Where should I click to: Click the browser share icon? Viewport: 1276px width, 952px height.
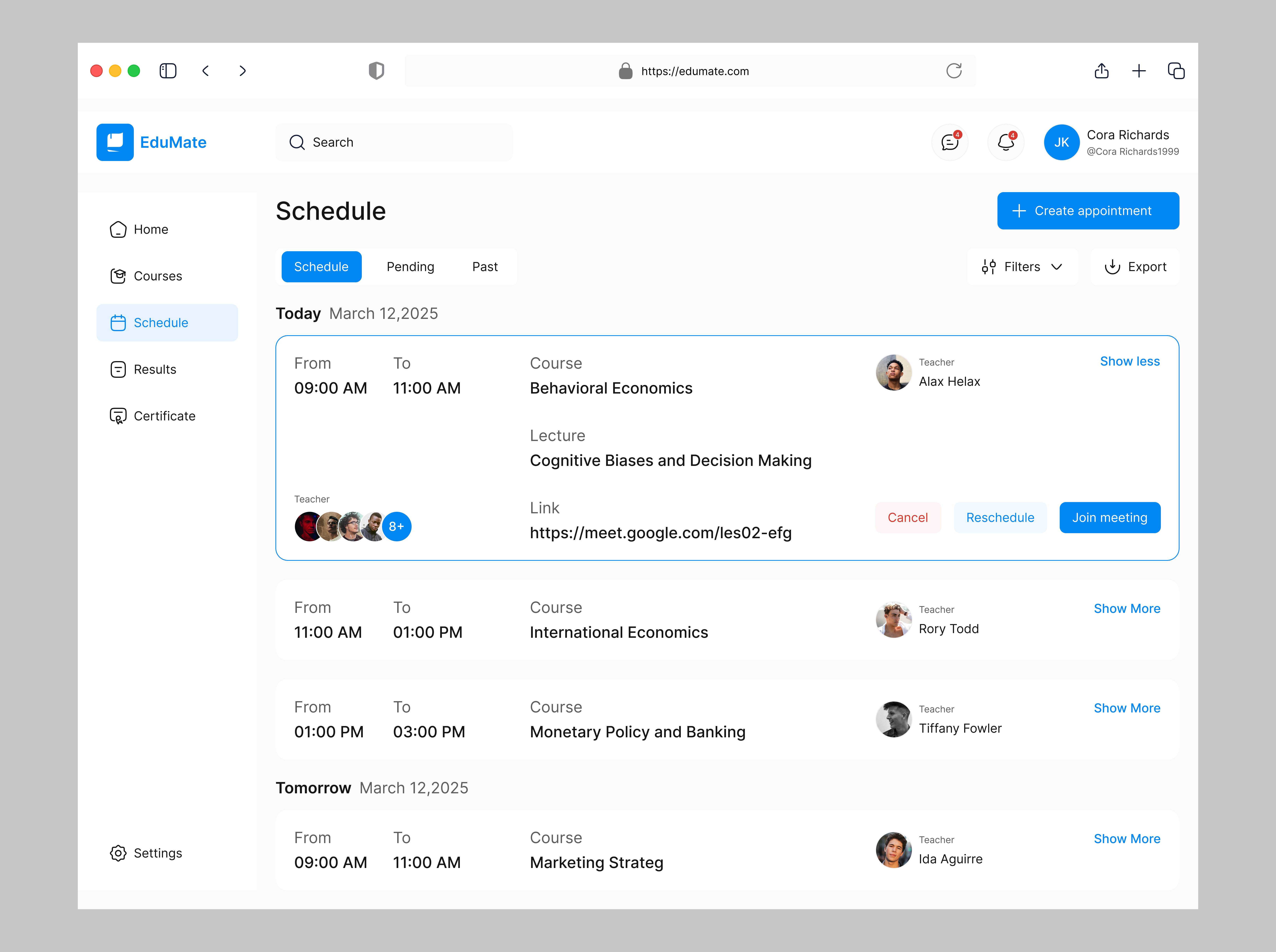(1101, 71)
